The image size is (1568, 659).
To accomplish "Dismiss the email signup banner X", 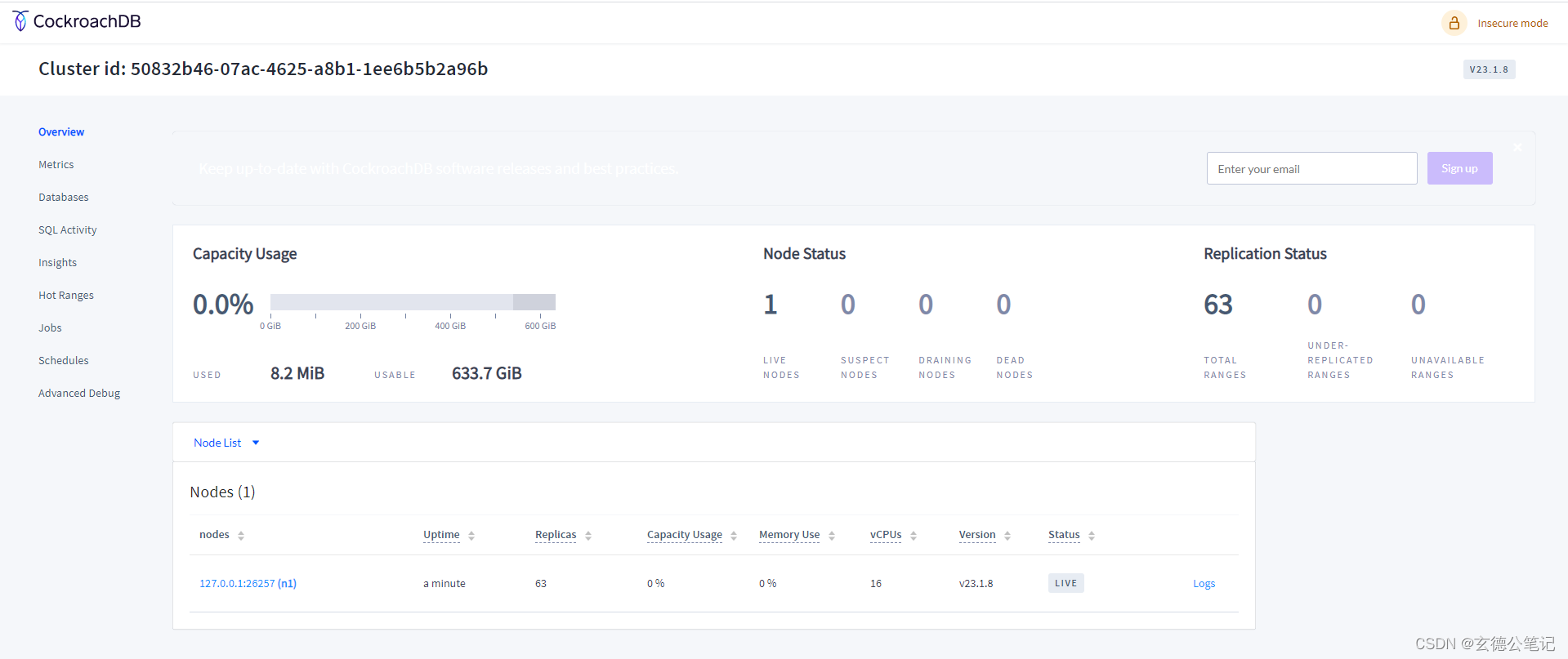I will coord(1517,147).
